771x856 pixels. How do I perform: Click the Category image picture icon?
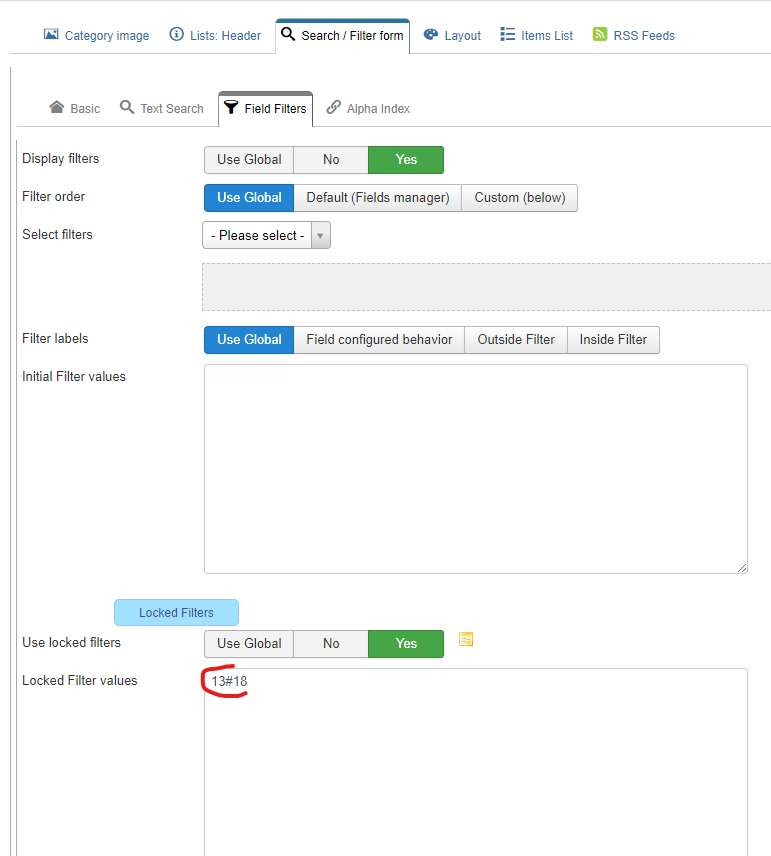coord(51,34)
